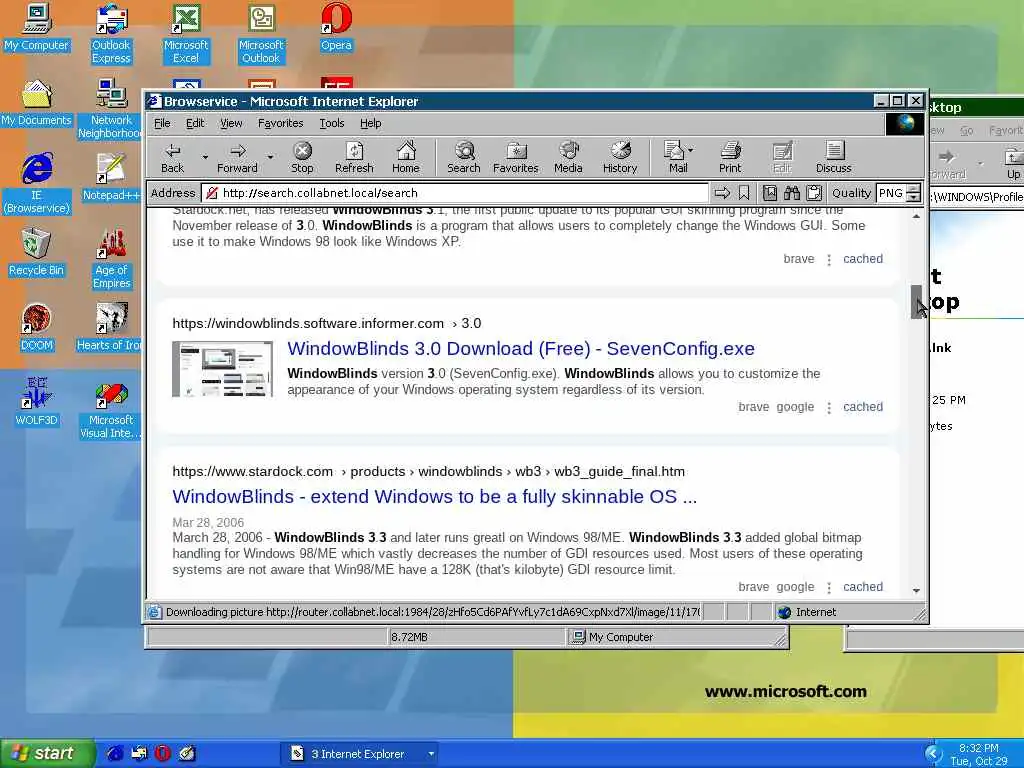The image size is (1024, 768).
Task: Open the File menu
Action: click(162, 123)
